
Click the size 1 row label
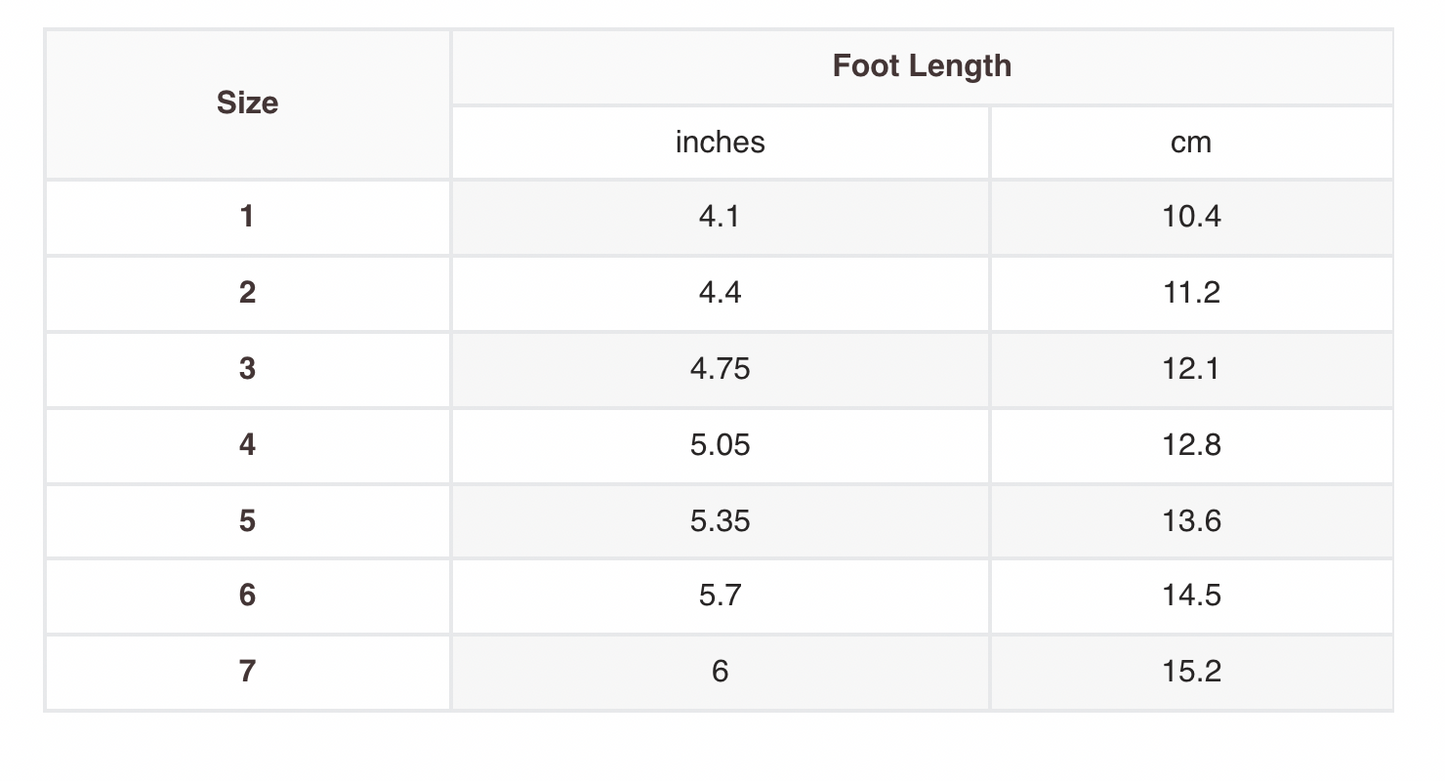[x=247, y=216]
